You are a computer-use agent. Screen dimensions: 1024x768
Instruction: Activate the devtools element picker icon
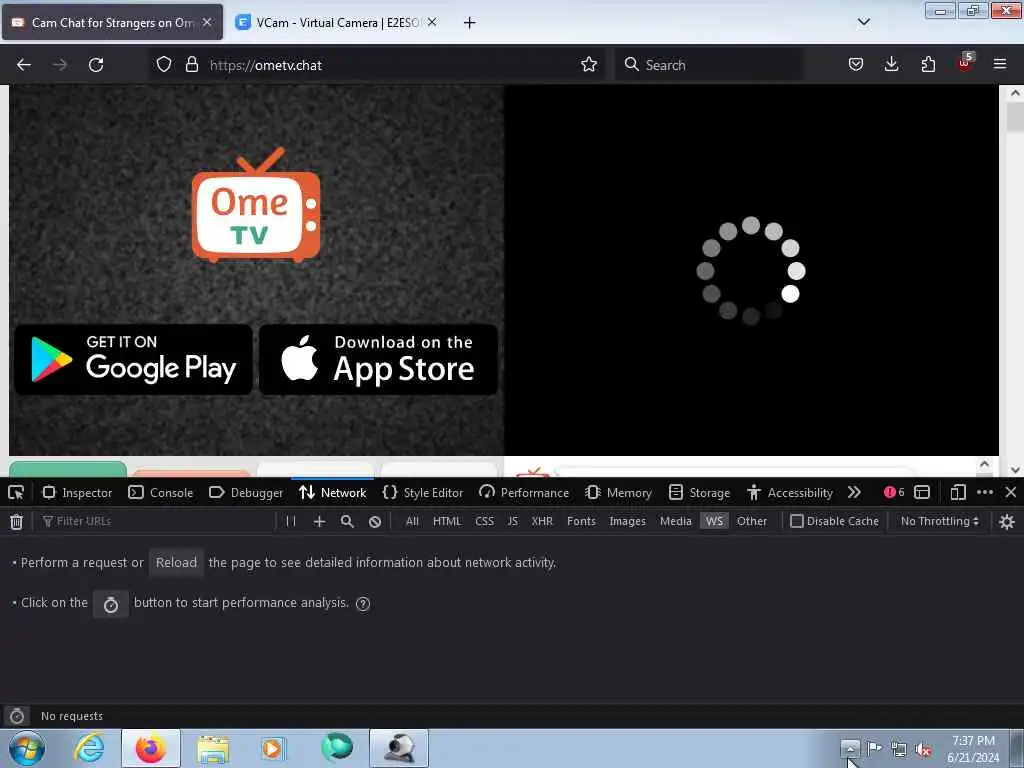(16, 492)
